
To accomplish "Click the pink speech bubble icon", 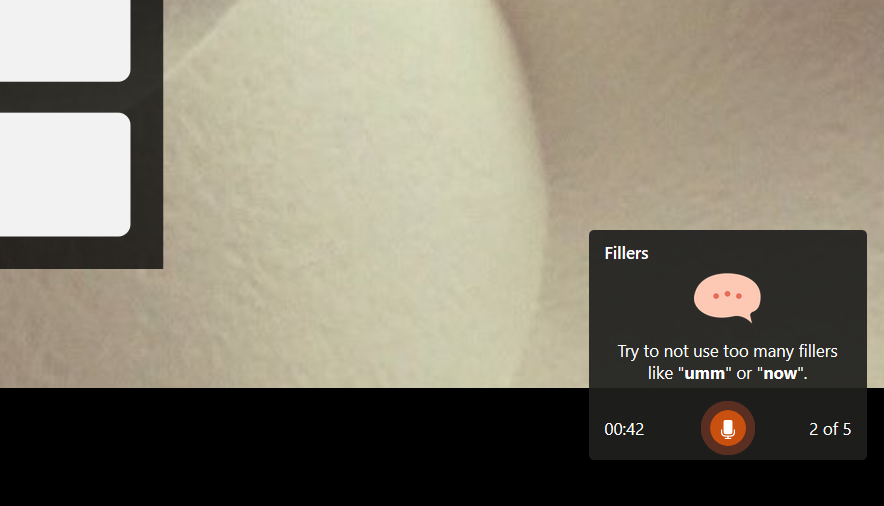I will [x=727, y=297].
